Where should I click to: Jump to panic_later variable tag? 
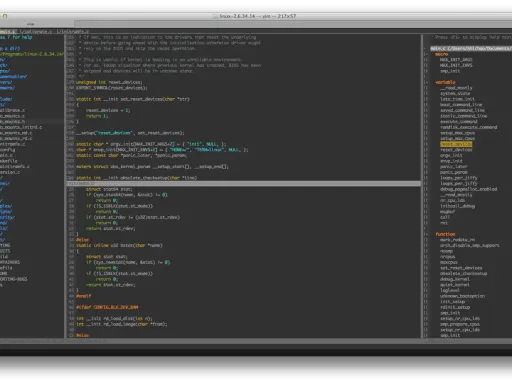pos(454,166)
